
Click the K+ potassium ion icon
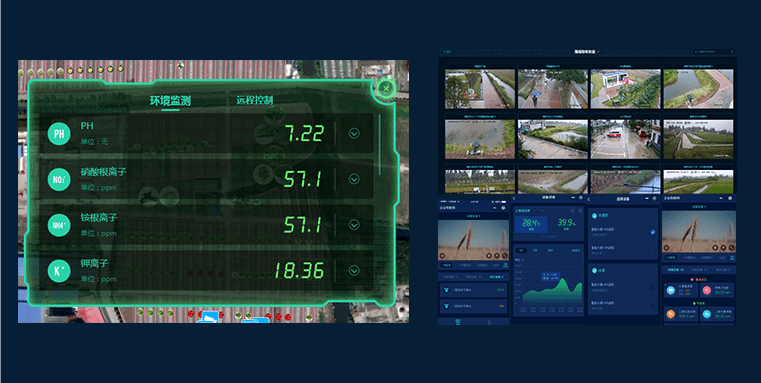click(x=59, y=271)
